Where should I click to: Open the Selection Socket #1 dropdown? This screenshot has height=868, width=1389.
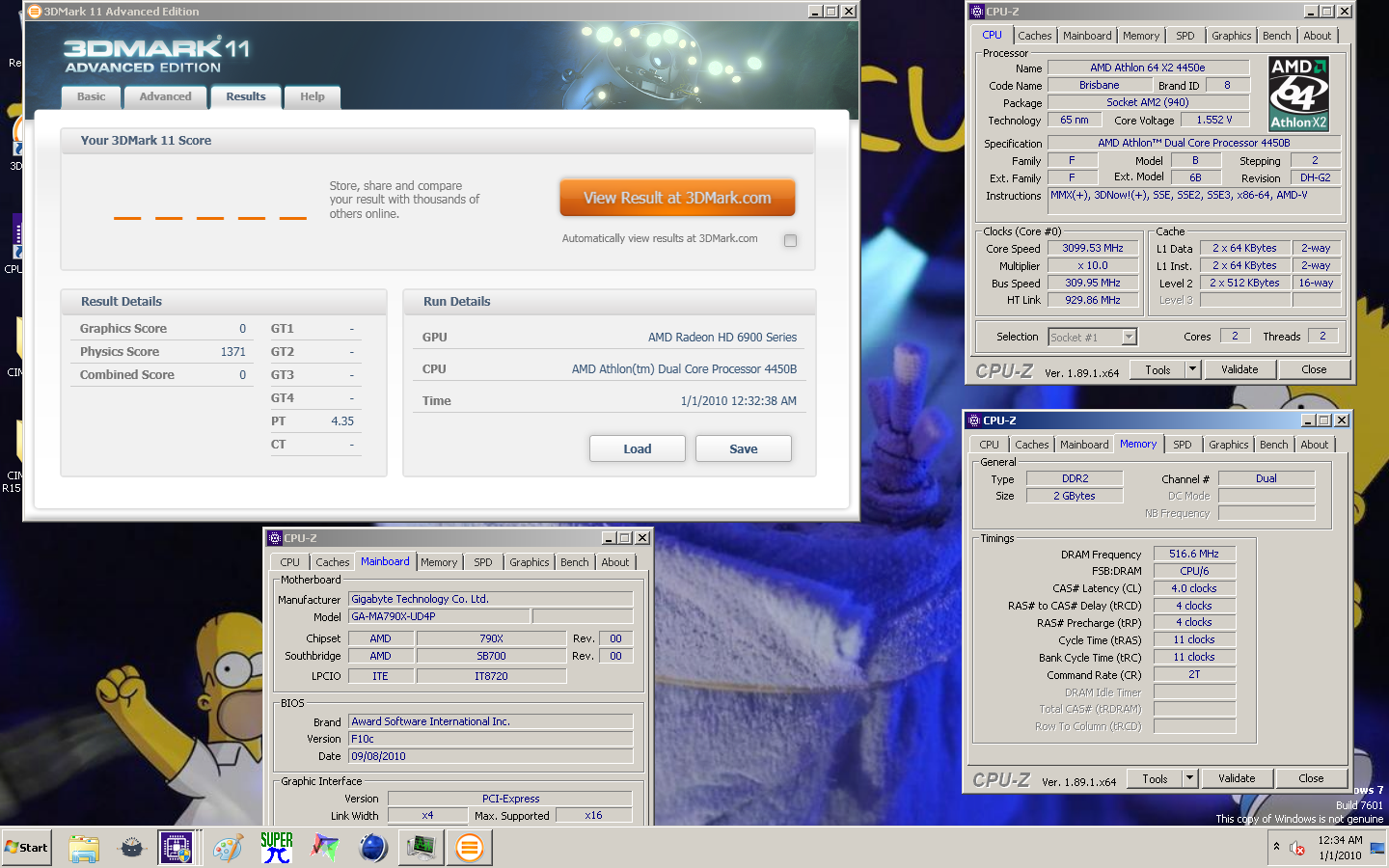click(x=1129, y=337)
